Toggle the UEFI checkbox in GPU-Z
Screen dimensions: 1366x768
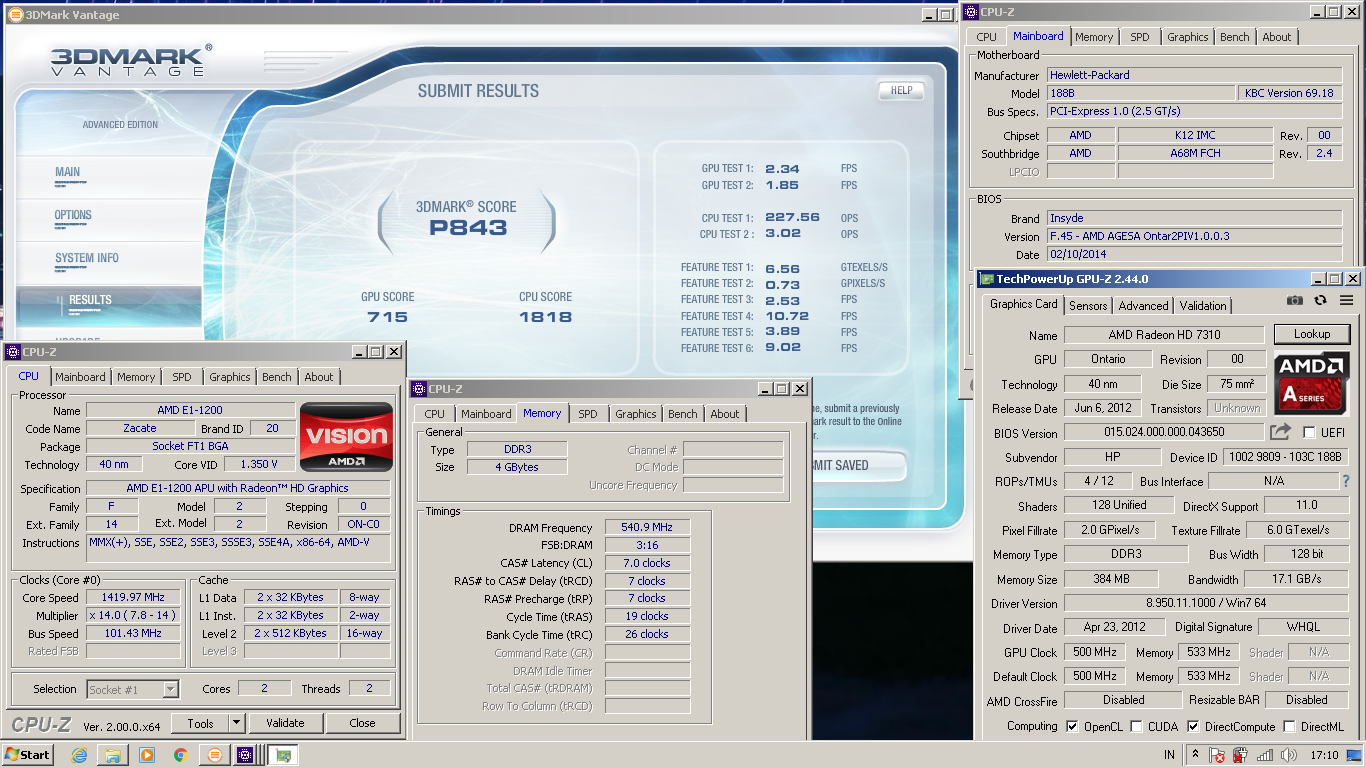(1309, 432)
